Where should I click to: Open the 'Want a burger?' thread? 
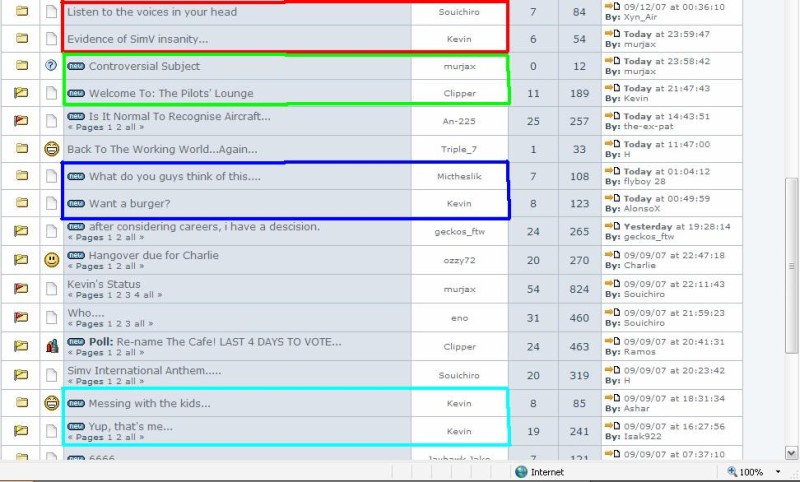tap(130, 204)
